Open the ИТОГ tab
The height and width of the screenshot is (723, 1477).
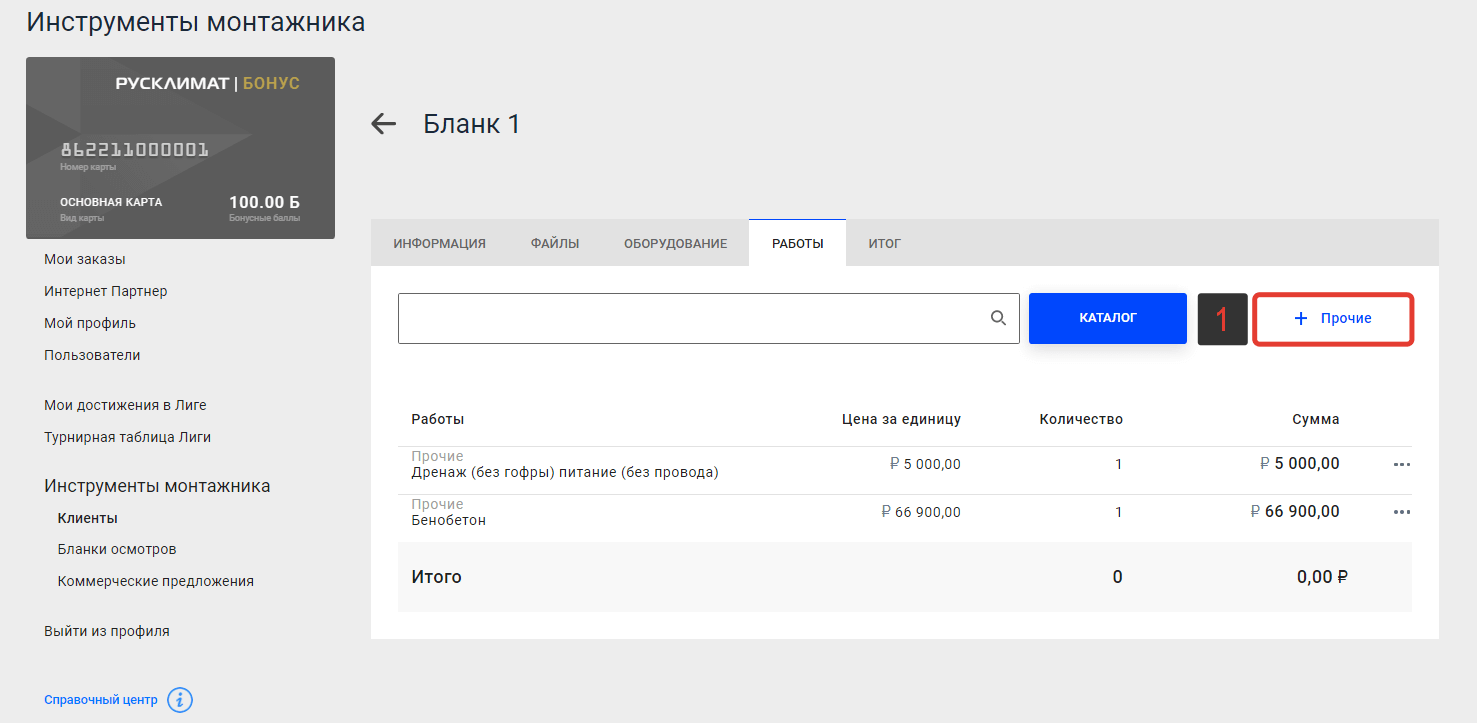coord(885,243)
